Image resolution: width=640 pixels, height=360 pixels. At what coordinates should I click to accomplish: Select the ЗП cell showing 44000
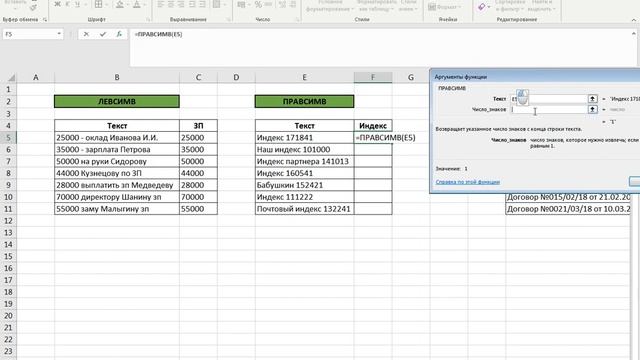[198, 173]
